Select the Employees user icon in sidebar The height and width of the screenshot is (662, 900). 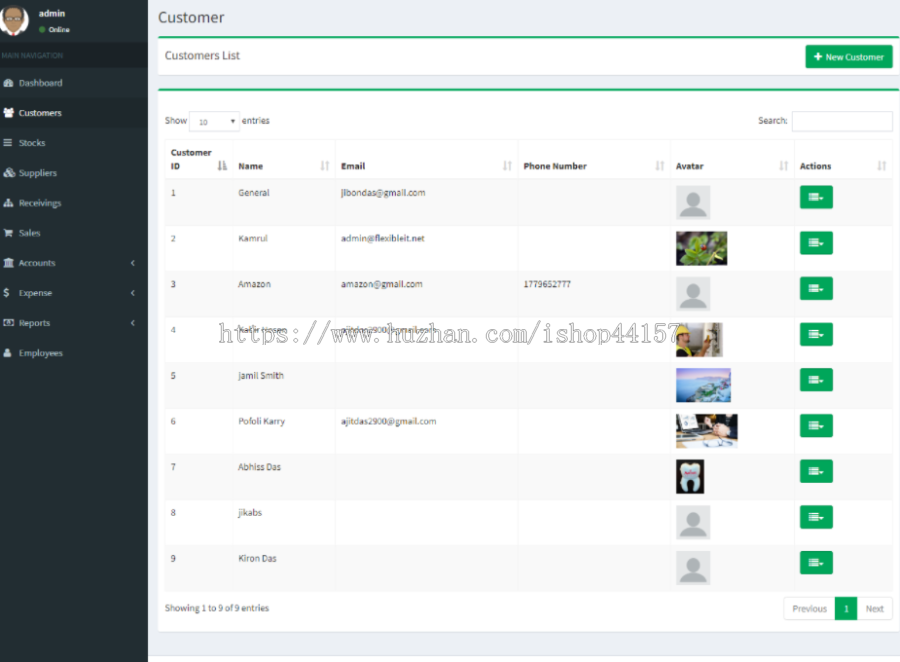tap(7, 353)
